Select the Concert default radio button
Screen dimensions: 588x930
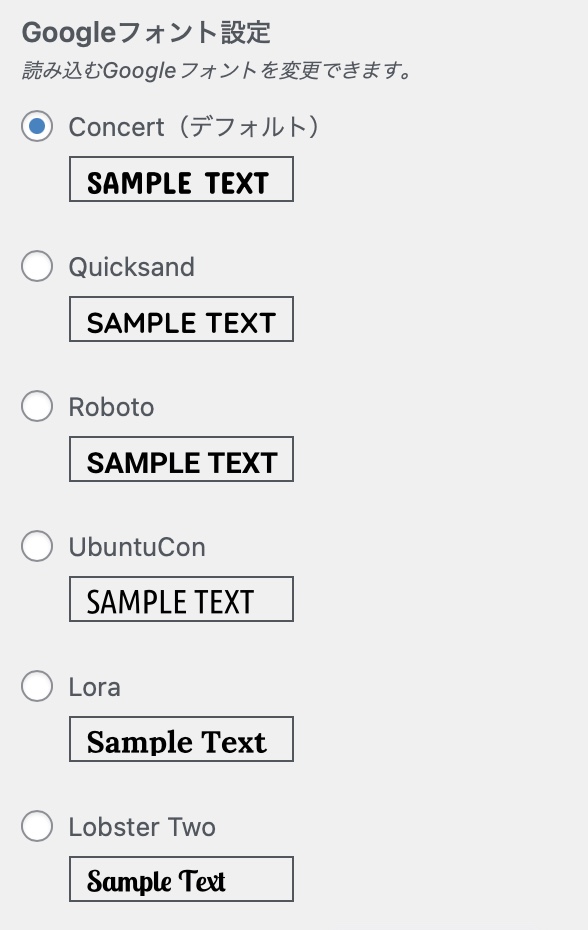coord(37,126)
